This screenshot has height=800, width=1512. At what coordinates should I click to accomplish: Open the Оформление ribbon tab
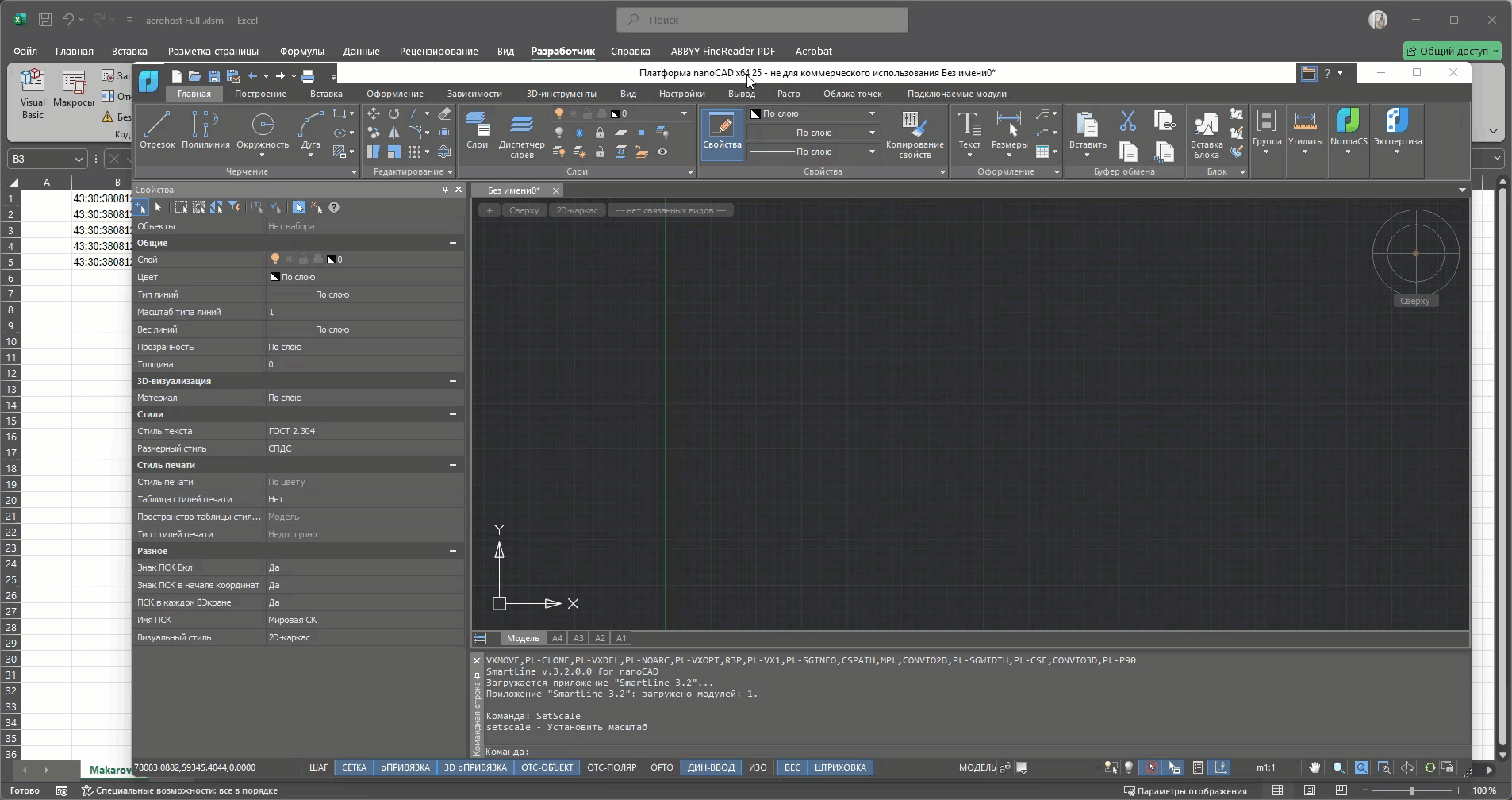(395, 94)
